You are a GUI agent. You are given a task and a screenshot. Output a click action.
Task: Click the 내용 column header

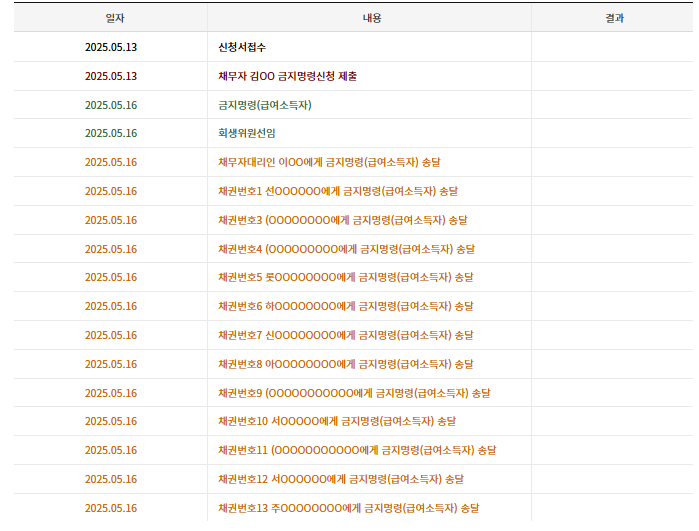pos(370,18)
